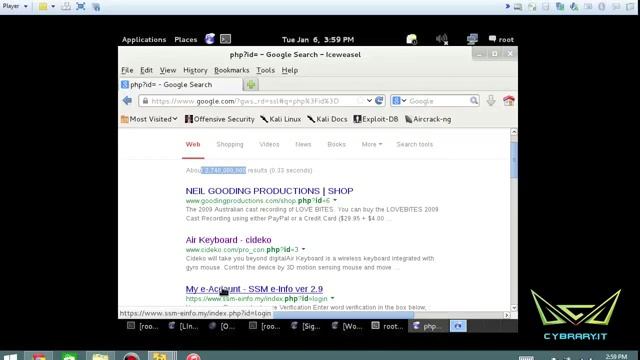Open NEIL GOODING PRODUCTIONS | SHOP result
This screenshot has width=640, height=360.
[x=269, y=191]
